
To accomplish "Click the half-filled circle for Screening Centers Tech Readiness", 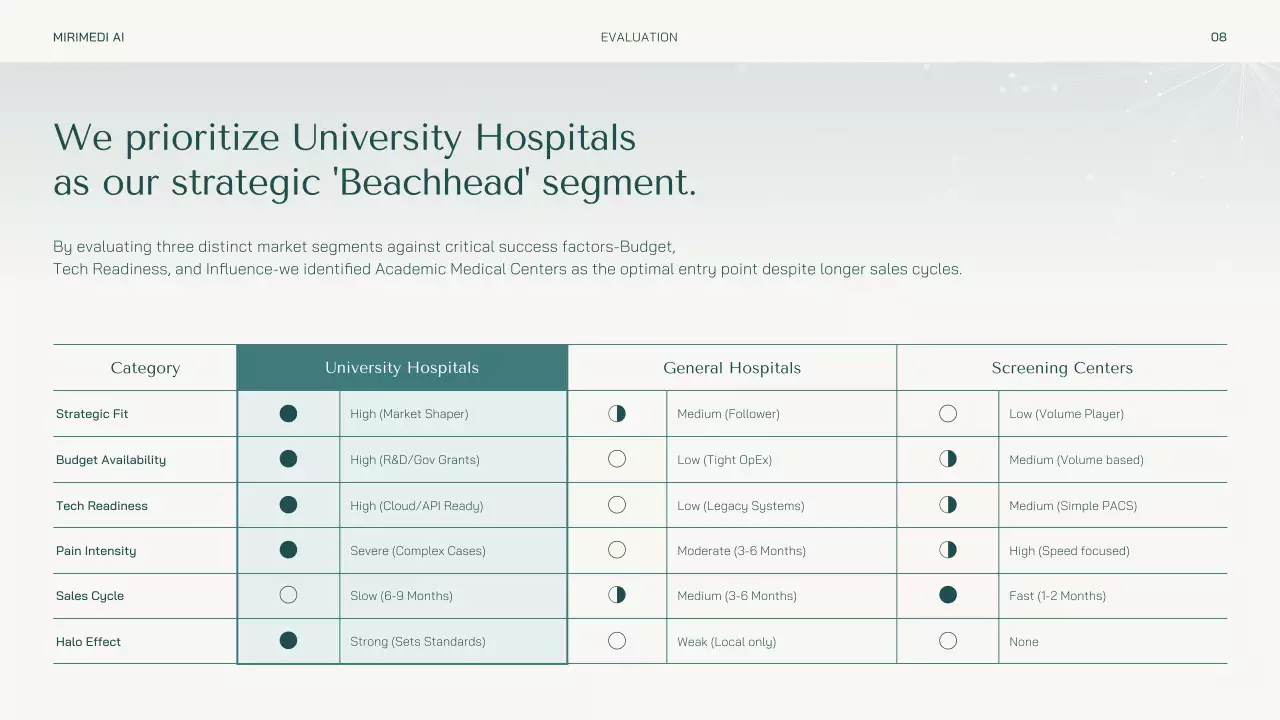I will pos(948,505).
